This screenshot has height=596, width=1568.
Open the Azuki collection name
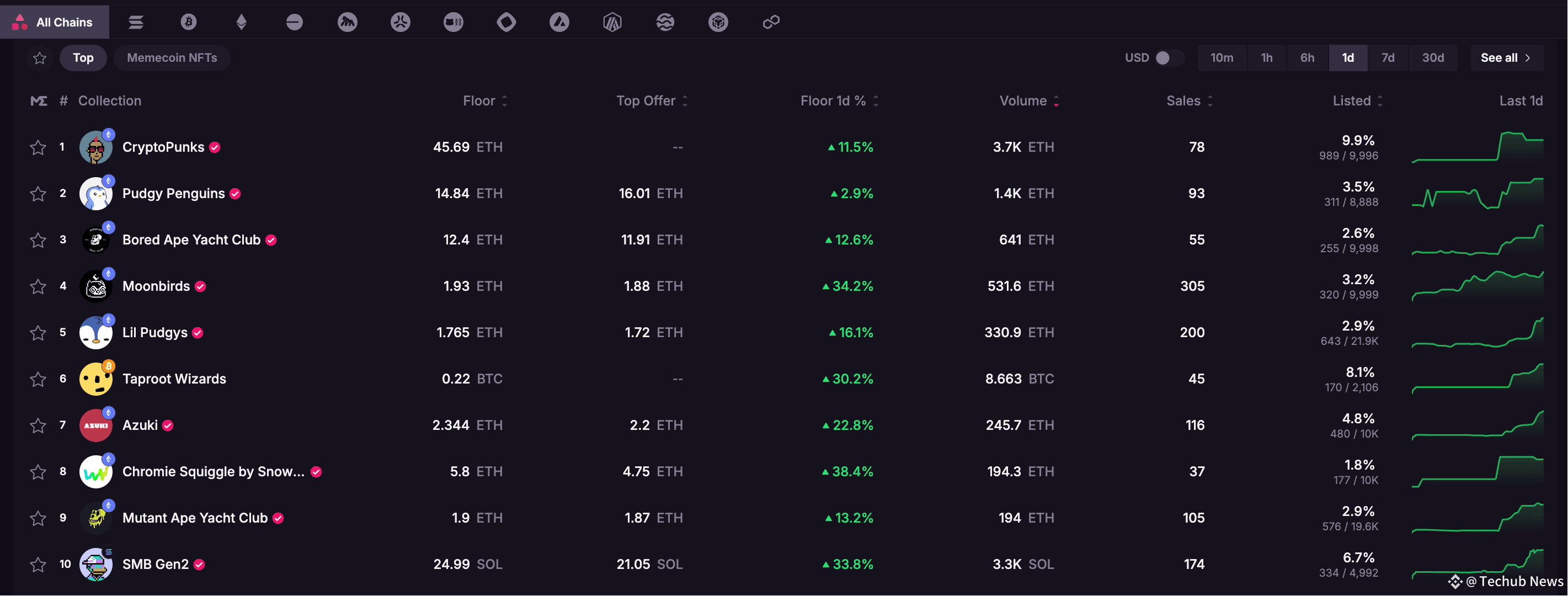[x=140, y=425]
